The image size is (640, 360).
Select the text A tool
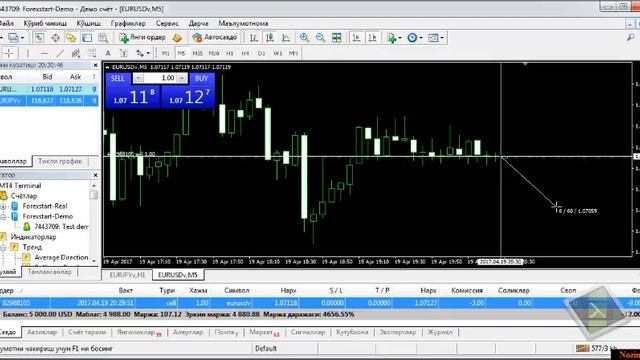click(108, 53)
